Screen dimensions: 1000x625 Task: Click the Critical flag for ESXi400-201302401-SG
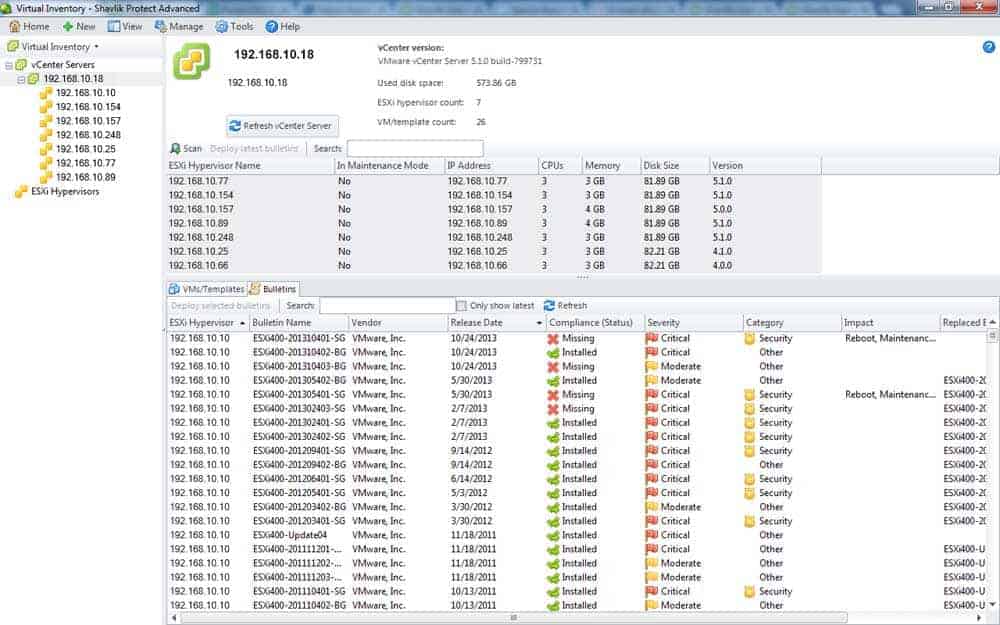[x=652, y=423]
